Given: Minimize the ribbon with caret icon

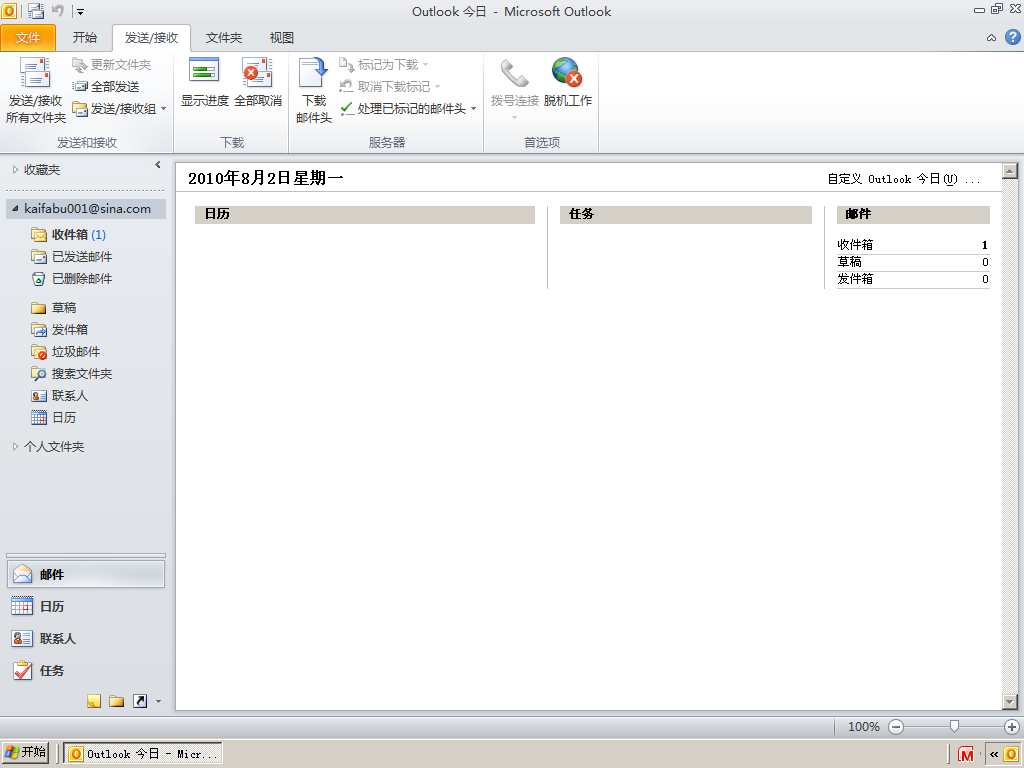Looking at the screenshot, I should coord(991,38).
